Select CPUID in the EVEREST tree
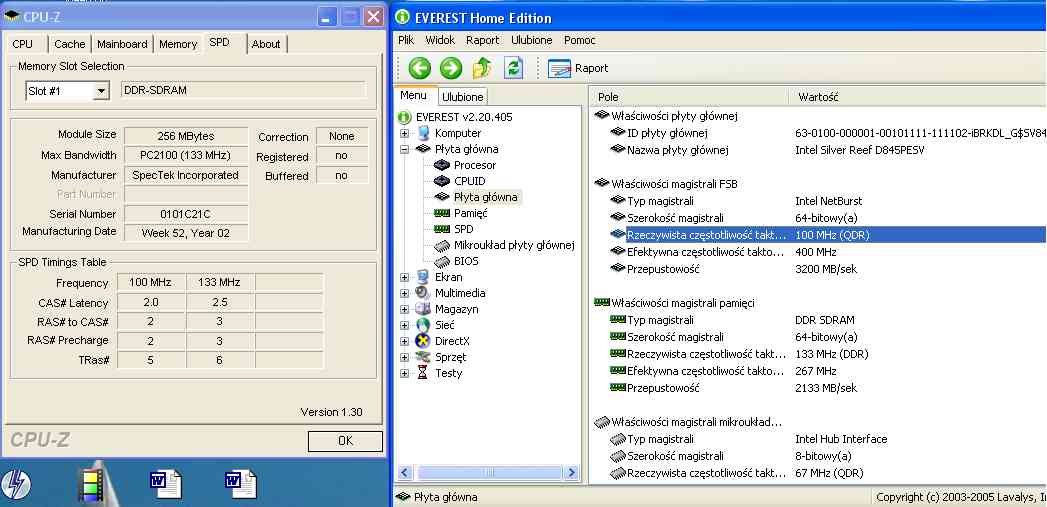Image resolution: width=1047 pixels, height=507 pixels. pyautogui.click(x=469, y=181)
